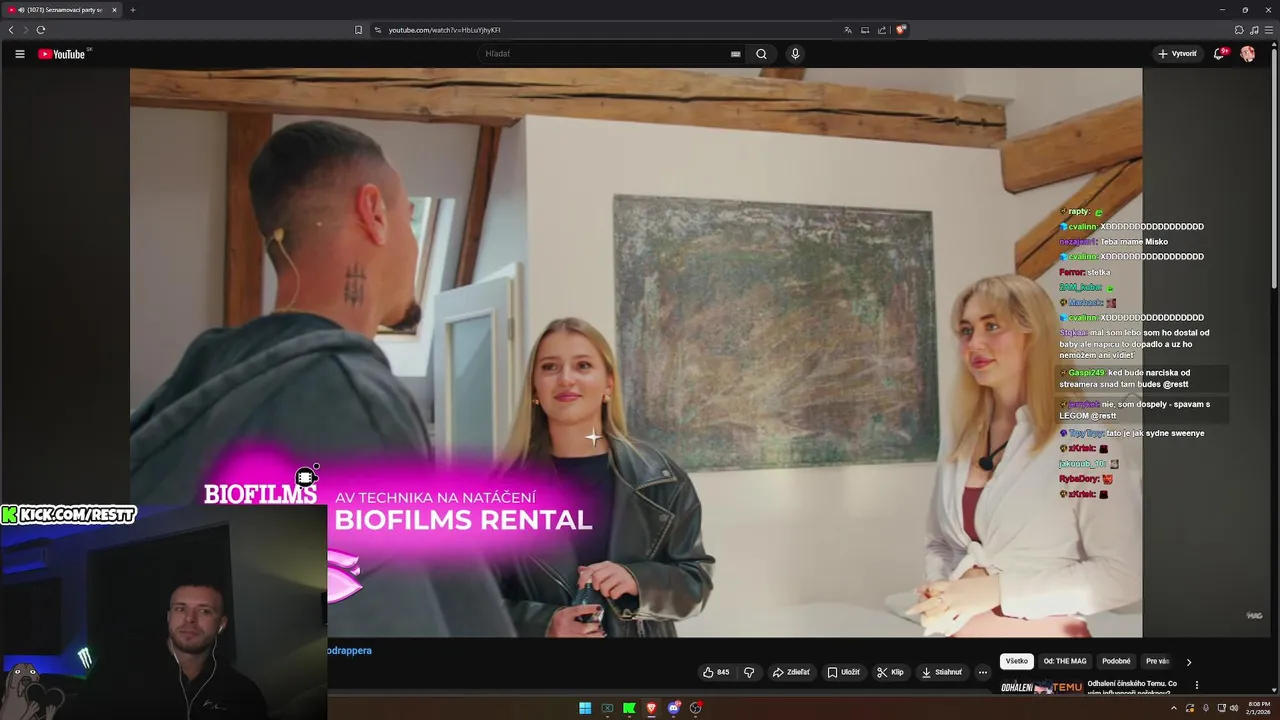Image resolution: width=1280 pixels, height=720 pixels.
Task: Open OBS Studio from taskbar
Action: (x=696, y=708)
